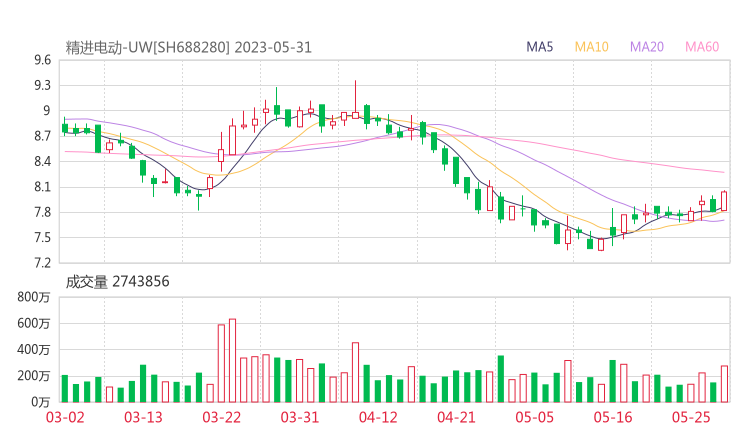Click the 9.6 price axis label

(42, 60)
